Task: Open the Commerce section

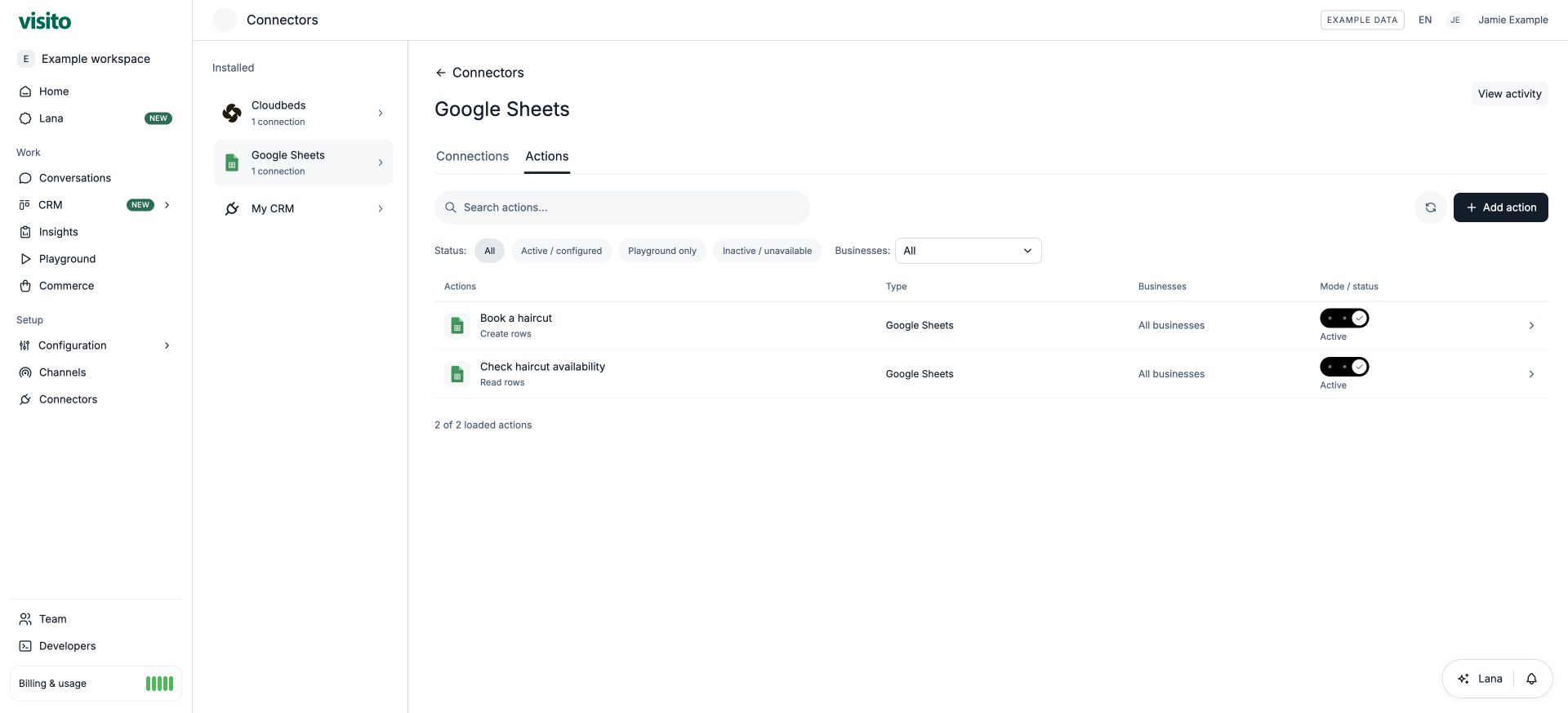Action: click(x=96, y=286)
